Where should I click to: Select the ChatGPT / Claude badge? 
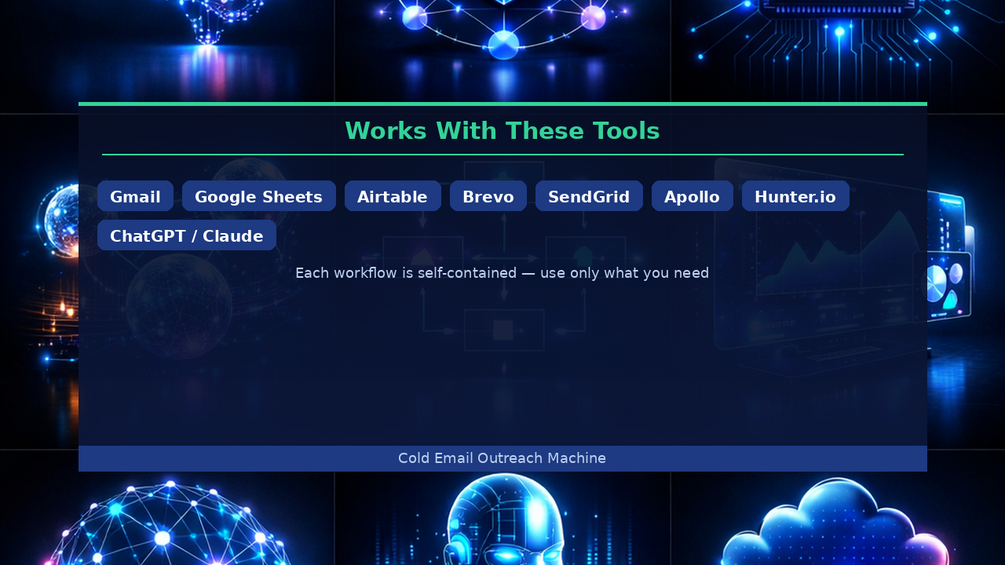[187, 235]
